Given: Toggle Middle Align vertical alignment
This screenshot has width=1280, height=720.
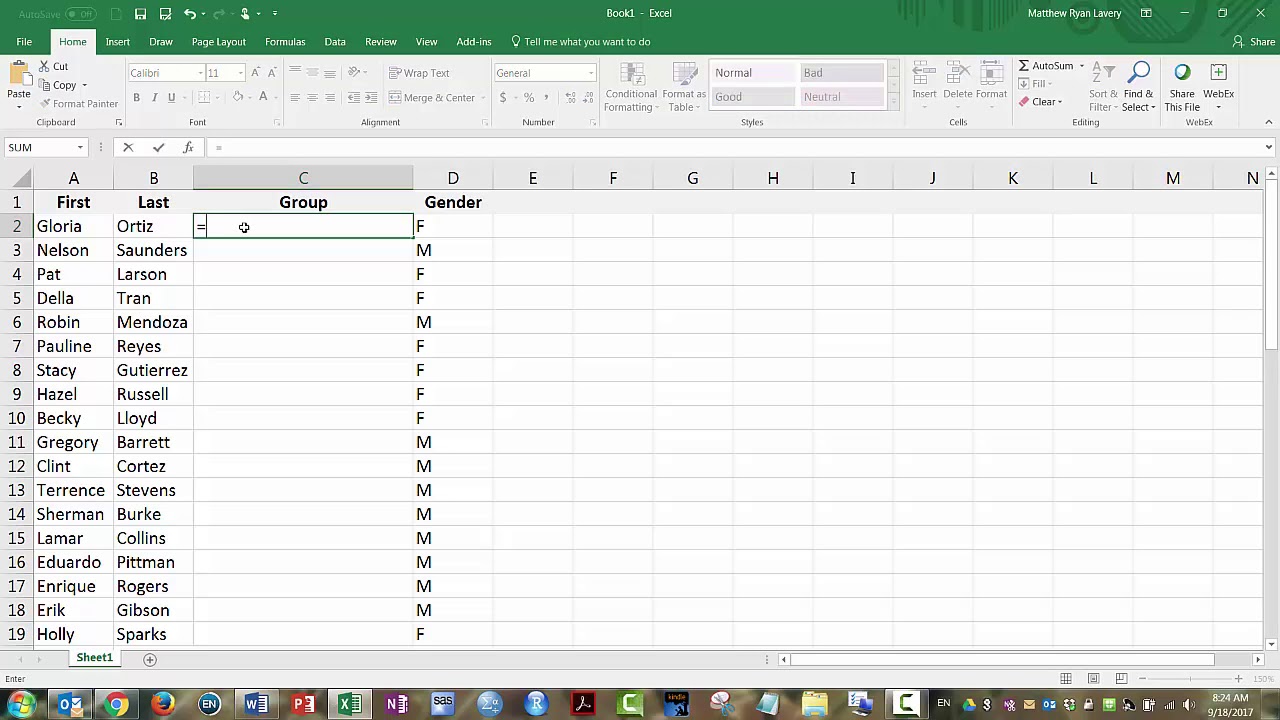Looking at the screenshot, I should pyautogui.click(x=312, y=73).
